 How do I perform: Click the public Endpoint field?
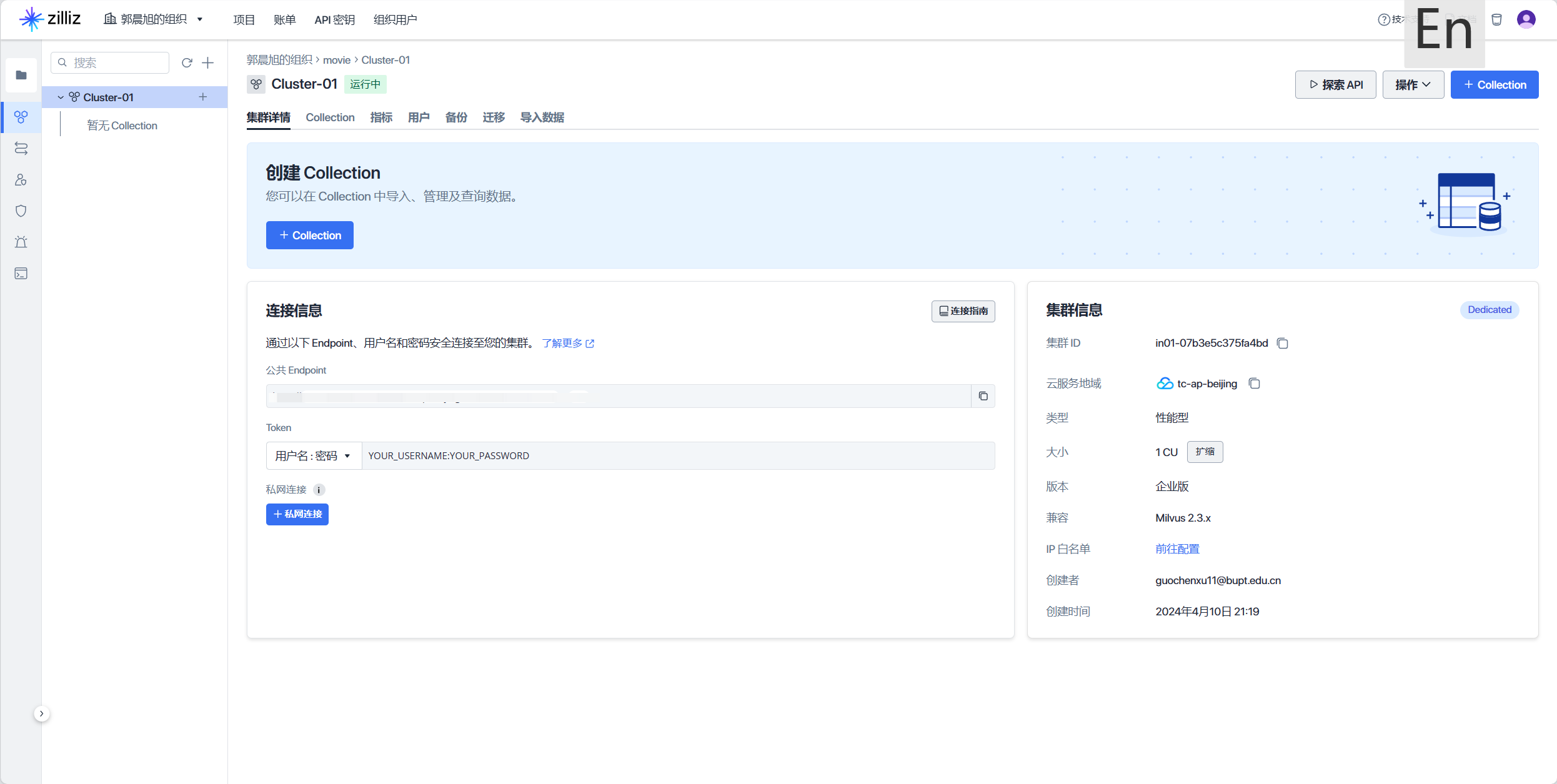pyautogui.click(x=619, y=396)
